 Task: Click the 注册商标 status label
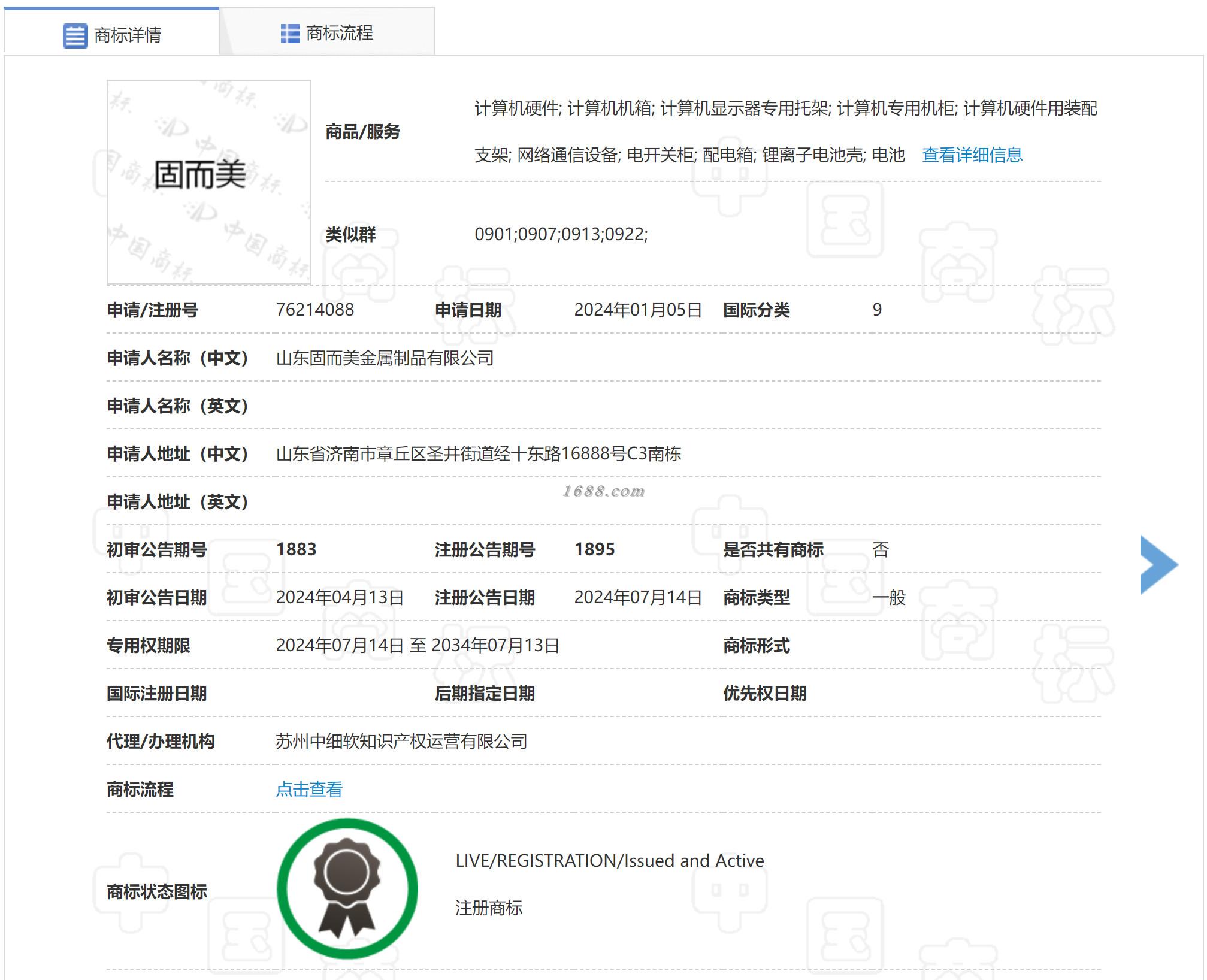pyautogui.click(x=489, y=908)
